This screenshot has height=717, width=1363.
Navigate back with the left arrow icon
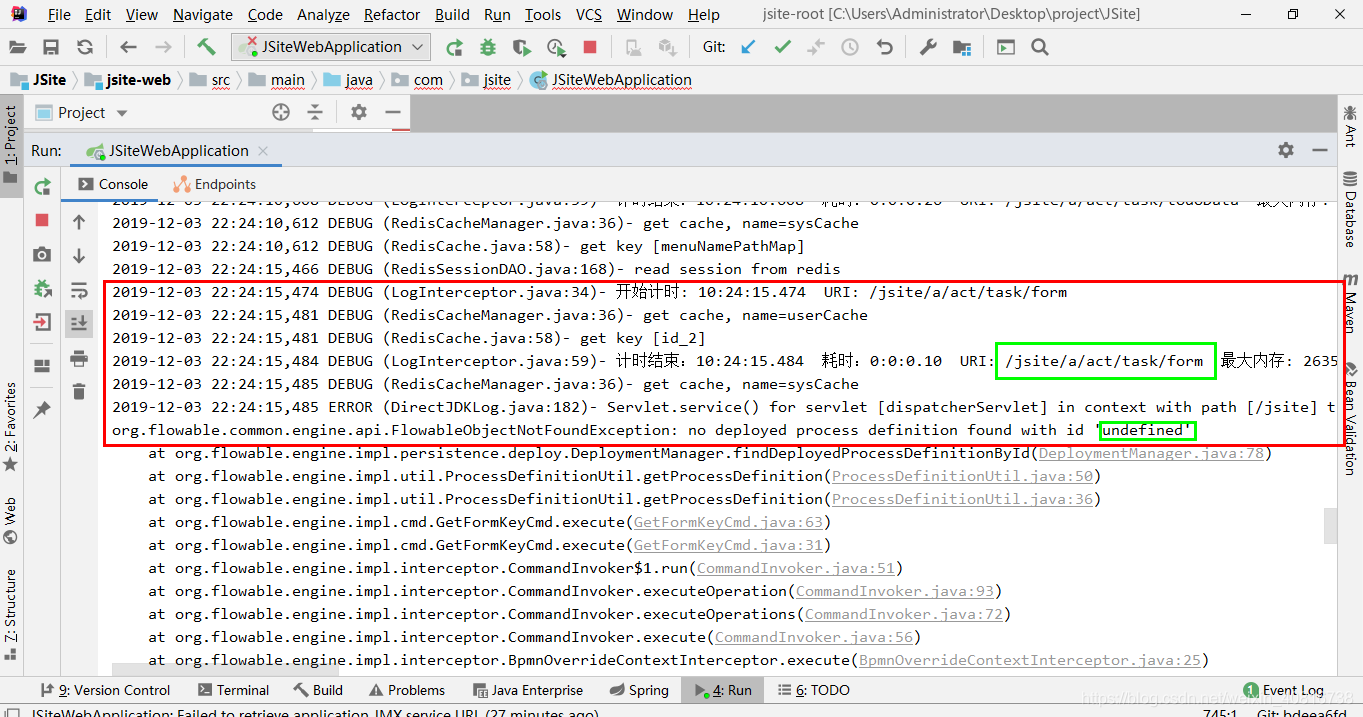point(128,47)
